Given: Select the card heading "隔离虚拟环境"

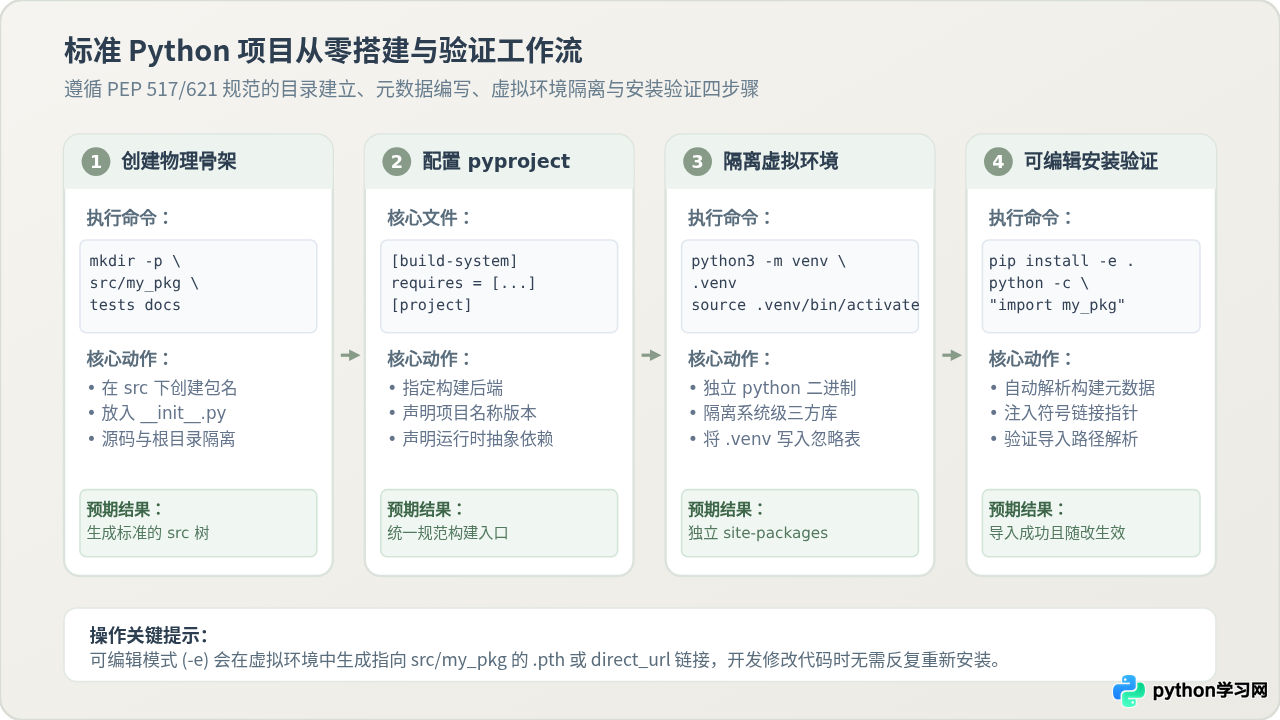Looking at the screenshot, I should point(781,161).
